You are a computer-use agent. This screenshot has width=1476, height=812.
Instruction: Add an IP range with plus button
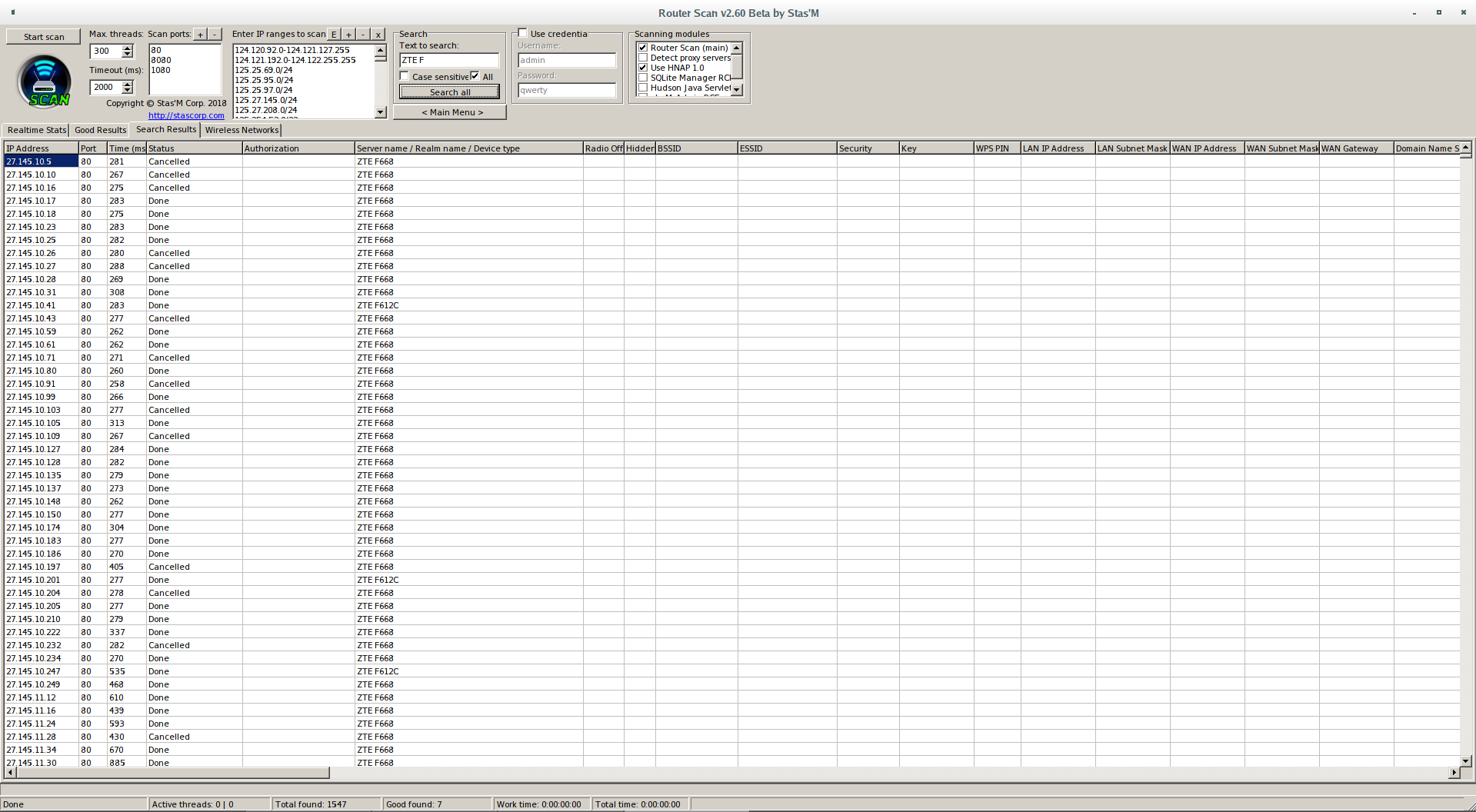[x=348, y=35]
